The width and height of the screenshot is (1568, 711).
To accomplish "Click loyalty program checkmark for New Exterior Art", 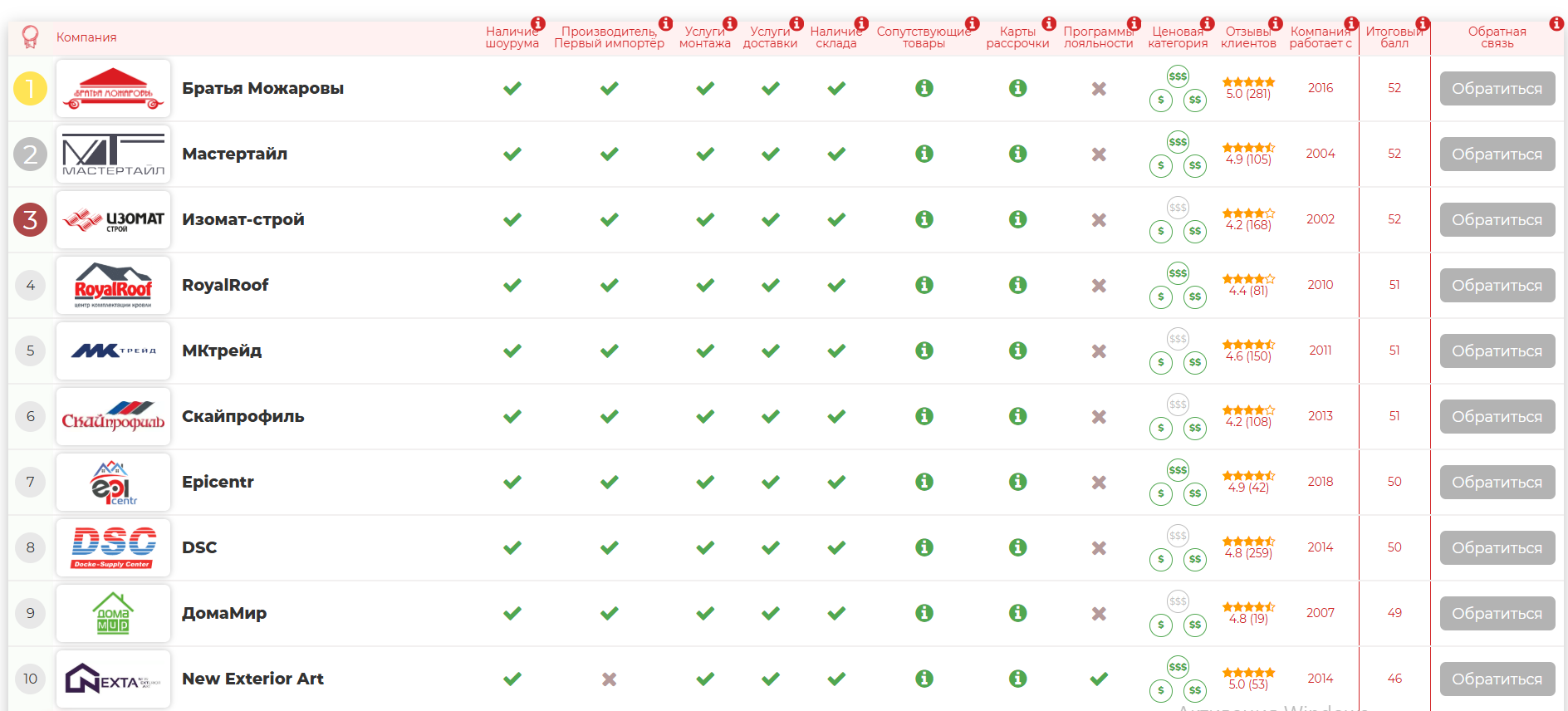I will tap(1099, 679).
